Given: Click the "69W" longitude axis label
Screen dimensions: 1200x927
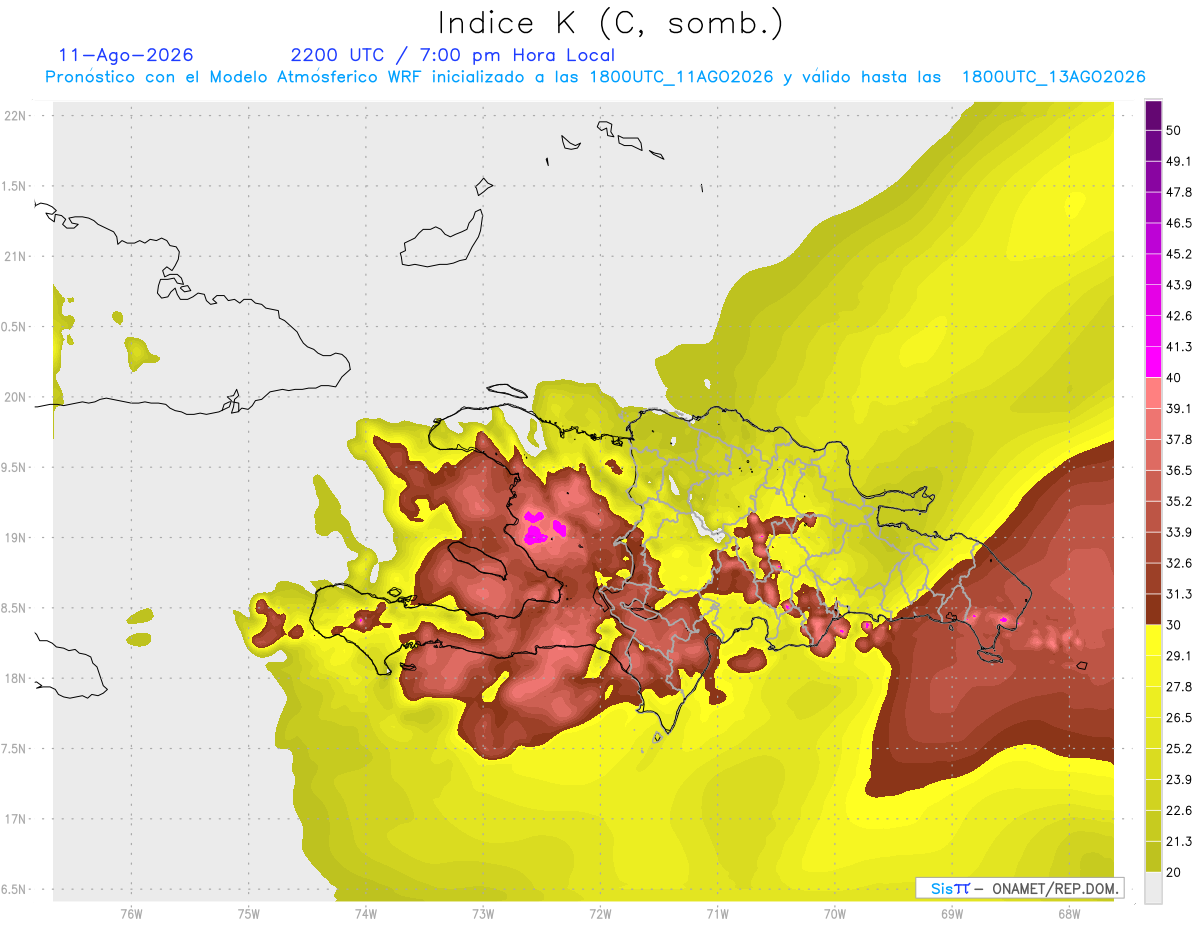Looking at the screenshot, I should pos(951,914).
